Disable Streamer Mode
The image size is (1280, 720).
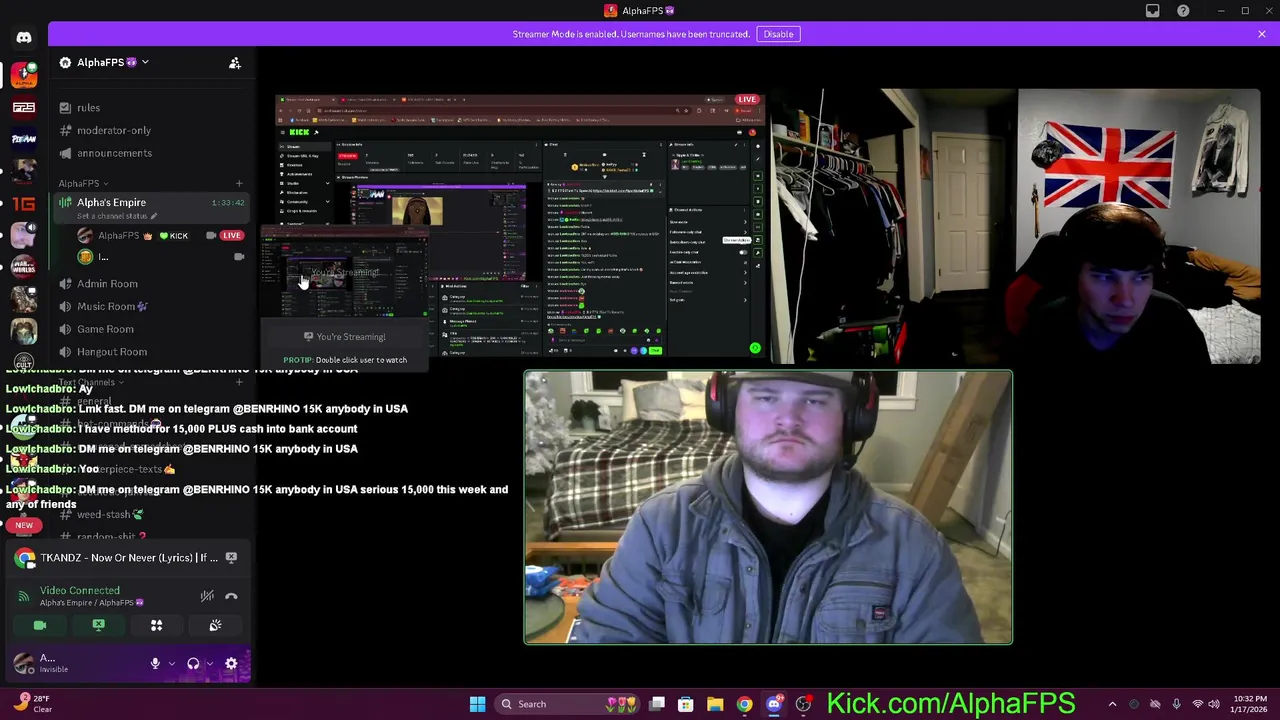point(778,34)
